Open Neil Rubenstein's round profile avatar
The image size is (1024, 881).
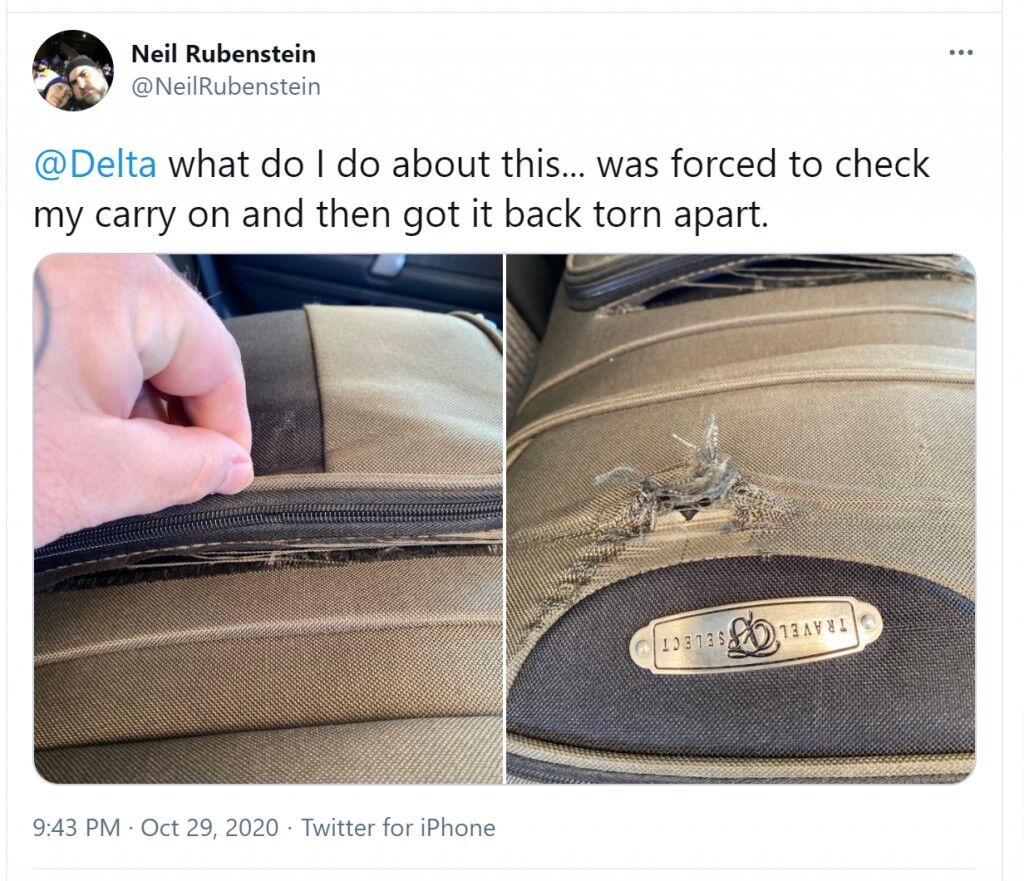[x=73, y=70]
